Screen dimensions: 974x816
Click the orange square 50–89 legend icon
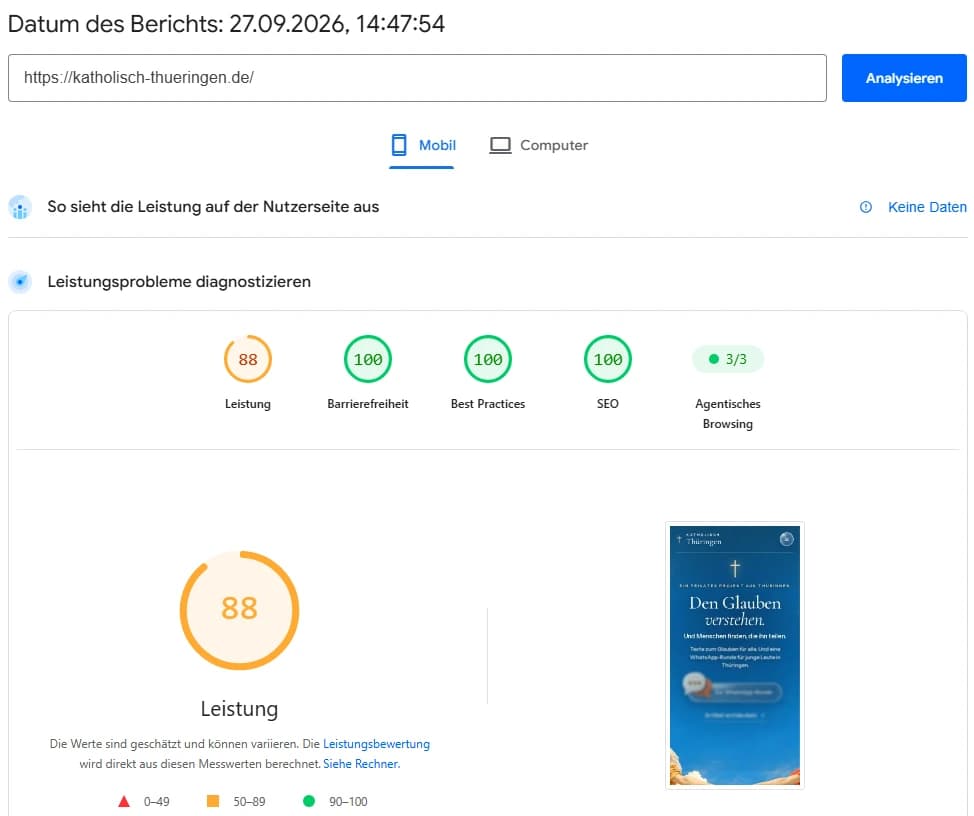pyautogui.click(x=212, y=801)
